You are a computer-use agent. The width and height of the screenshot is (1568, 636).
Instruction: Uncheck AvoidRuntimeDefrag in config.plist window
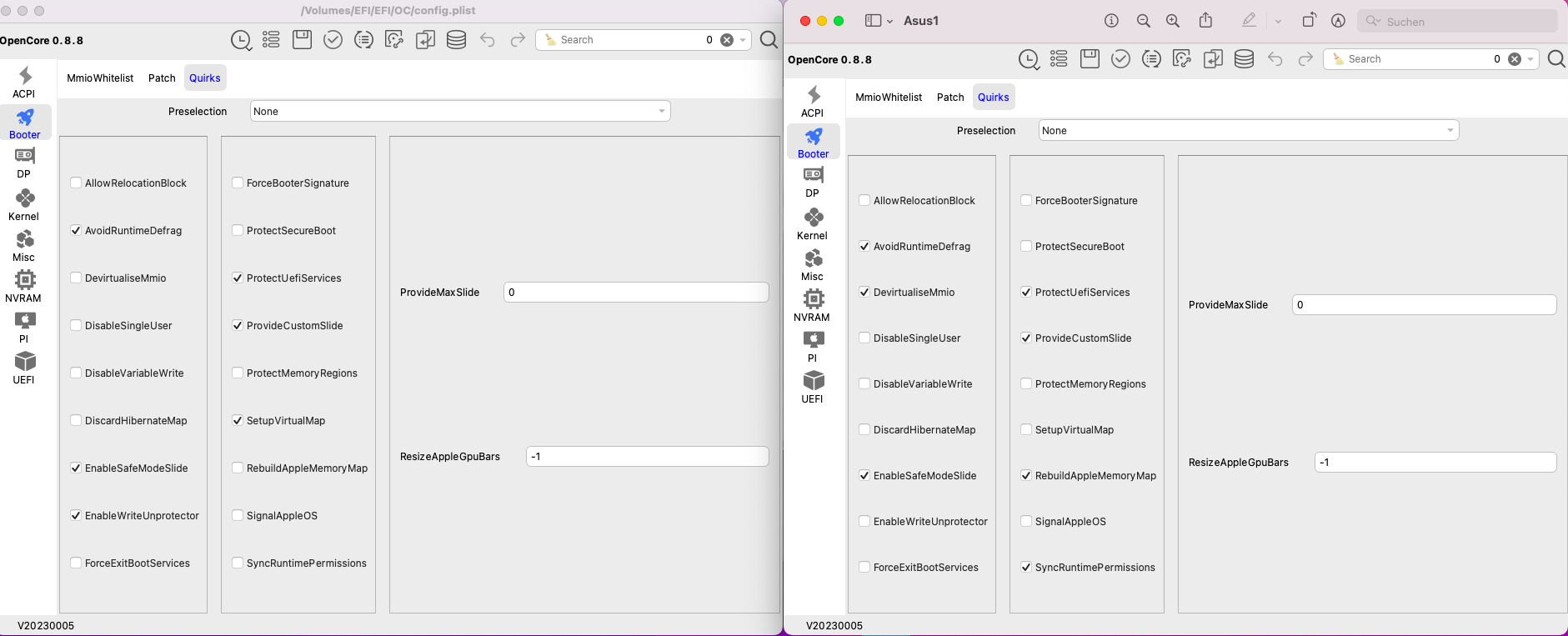coord(76,231)
